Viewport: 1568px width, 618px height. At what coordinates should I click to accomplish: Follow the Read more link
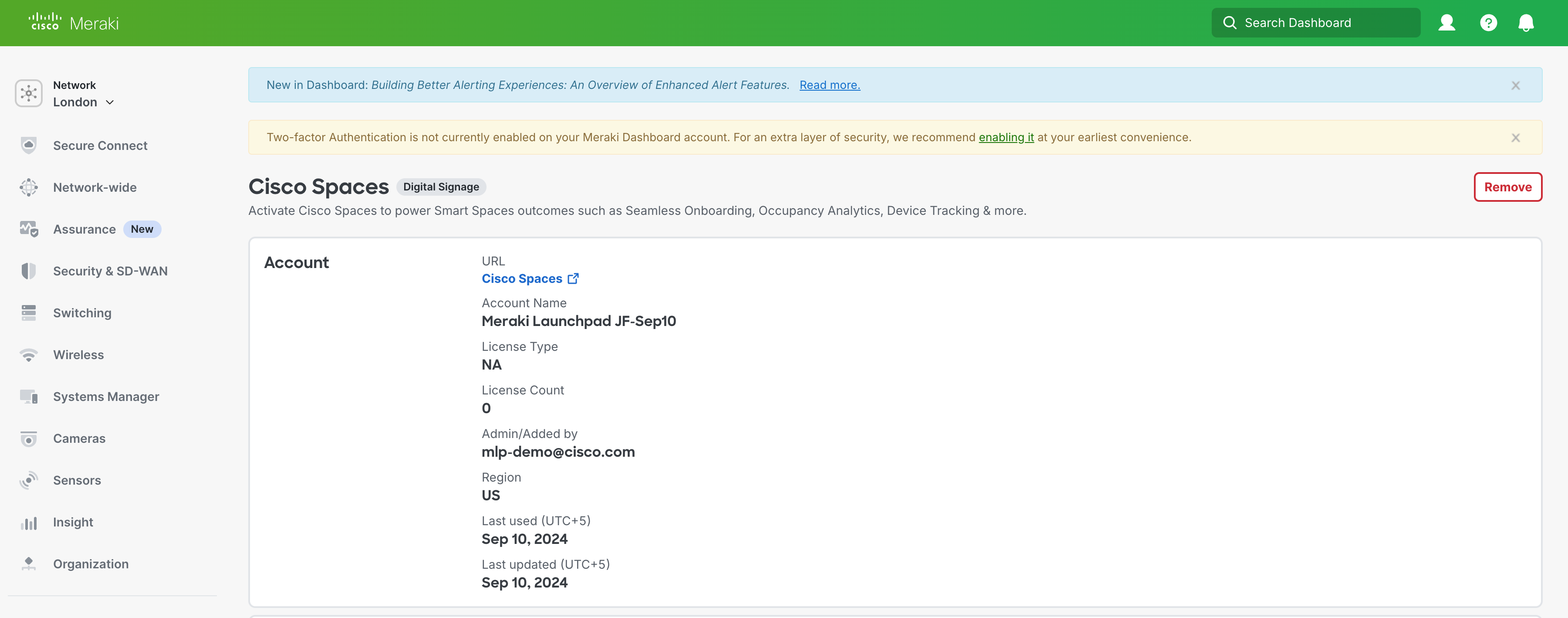(x=829, y=85)
